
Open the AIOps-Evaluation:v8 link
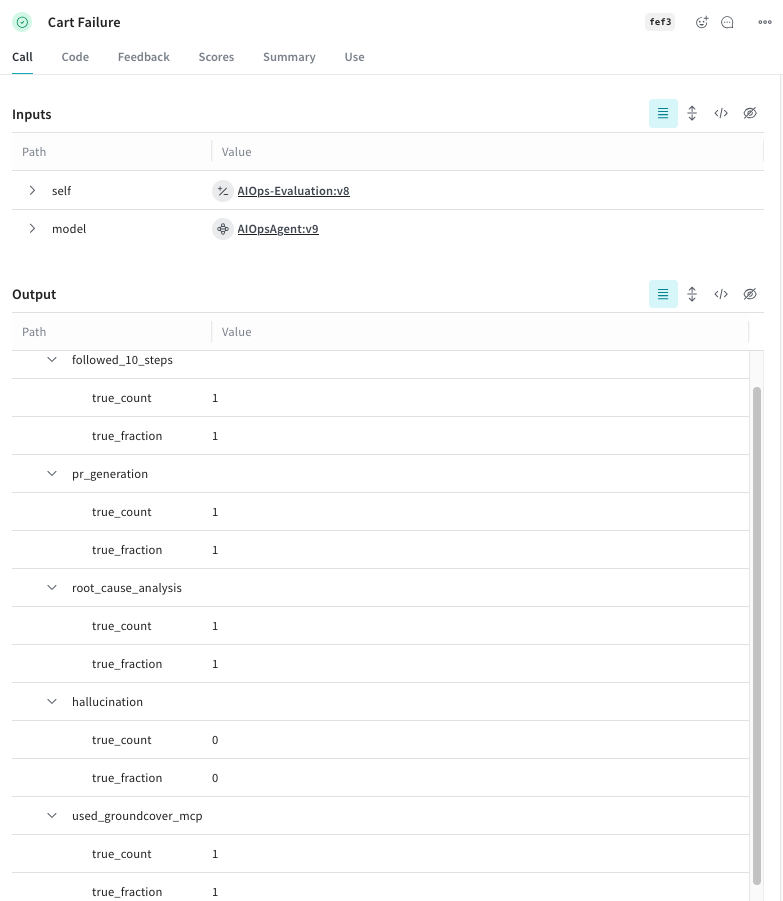click(x=293, y=191)
